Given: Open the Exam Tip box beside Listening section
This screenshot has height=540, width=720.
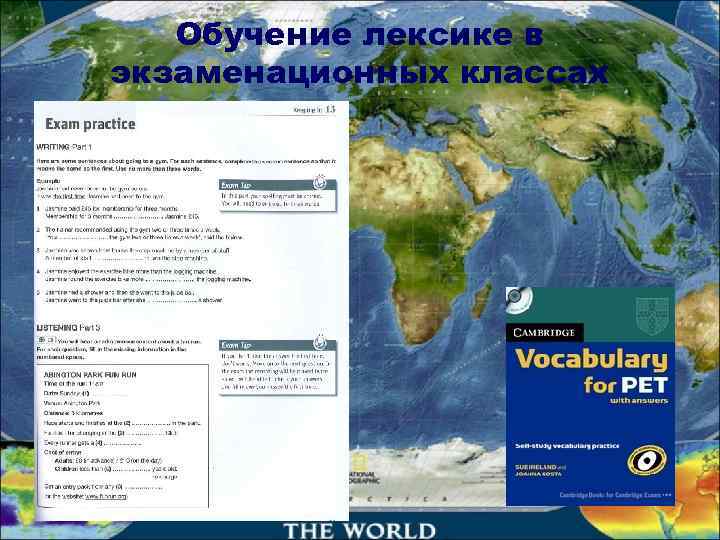Looking at the screenshot, I should (x=278, y=367).
